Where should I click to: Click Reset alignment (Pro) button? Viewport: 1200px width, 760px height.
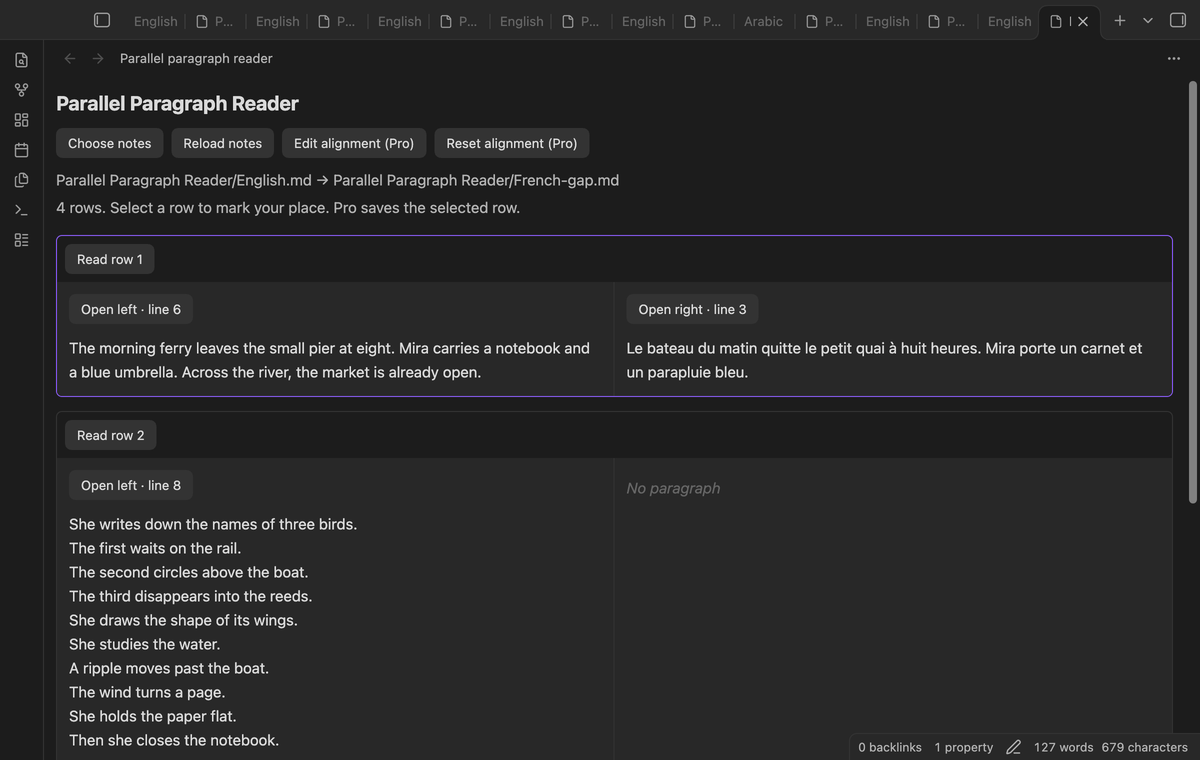pos(512,143)
